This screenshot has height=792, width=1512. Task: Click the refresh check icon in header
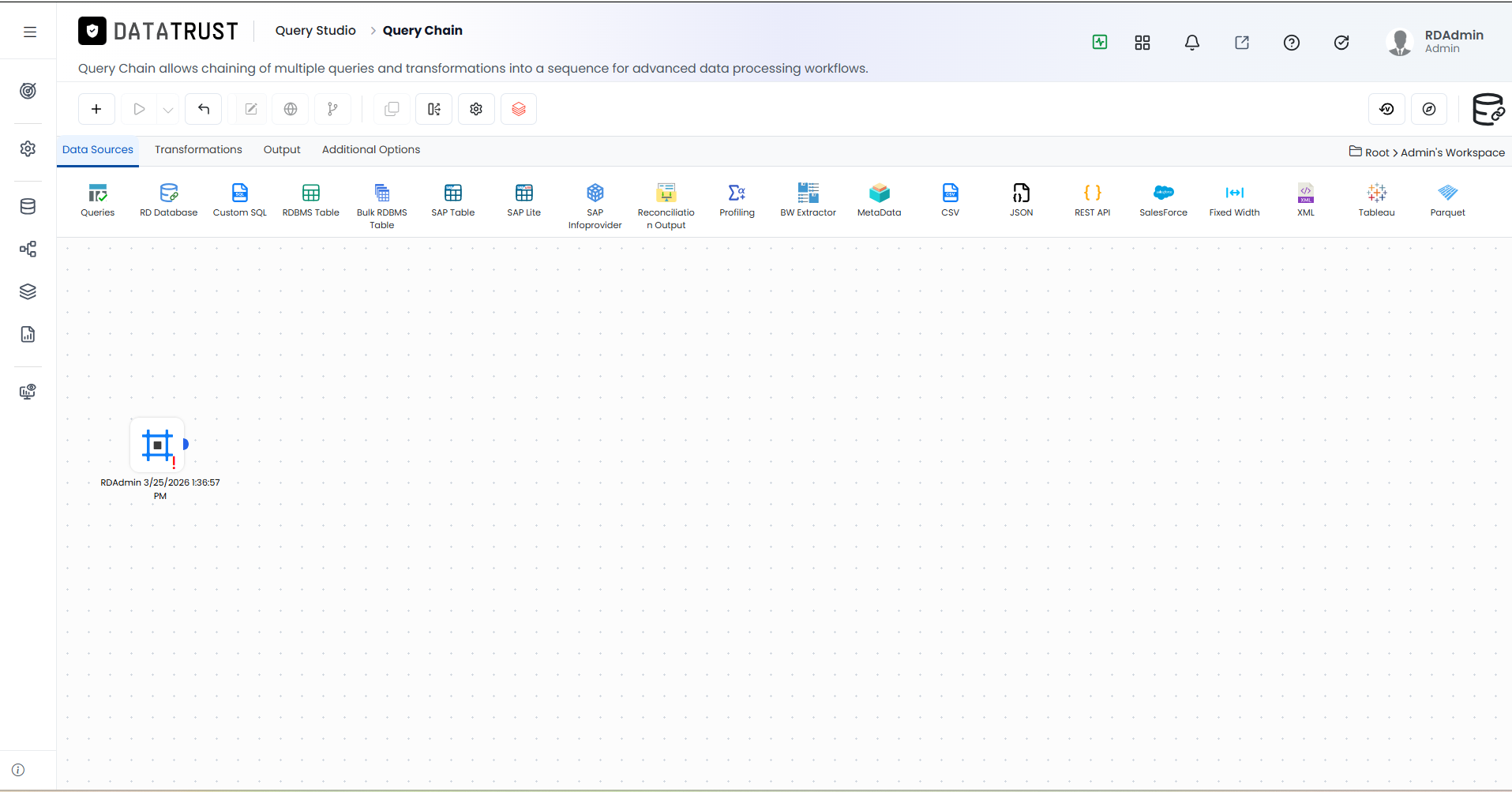[1341, 43]
